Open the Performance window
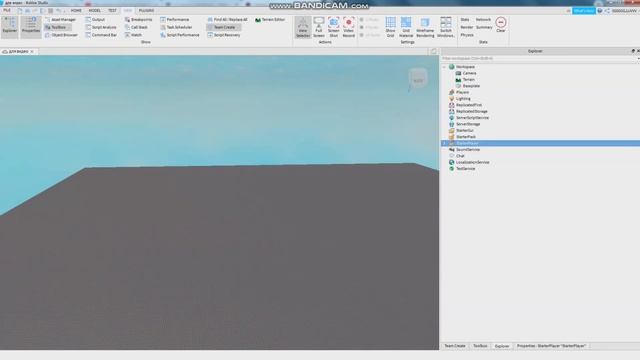 pyautogui.click(x=175, y=20)
